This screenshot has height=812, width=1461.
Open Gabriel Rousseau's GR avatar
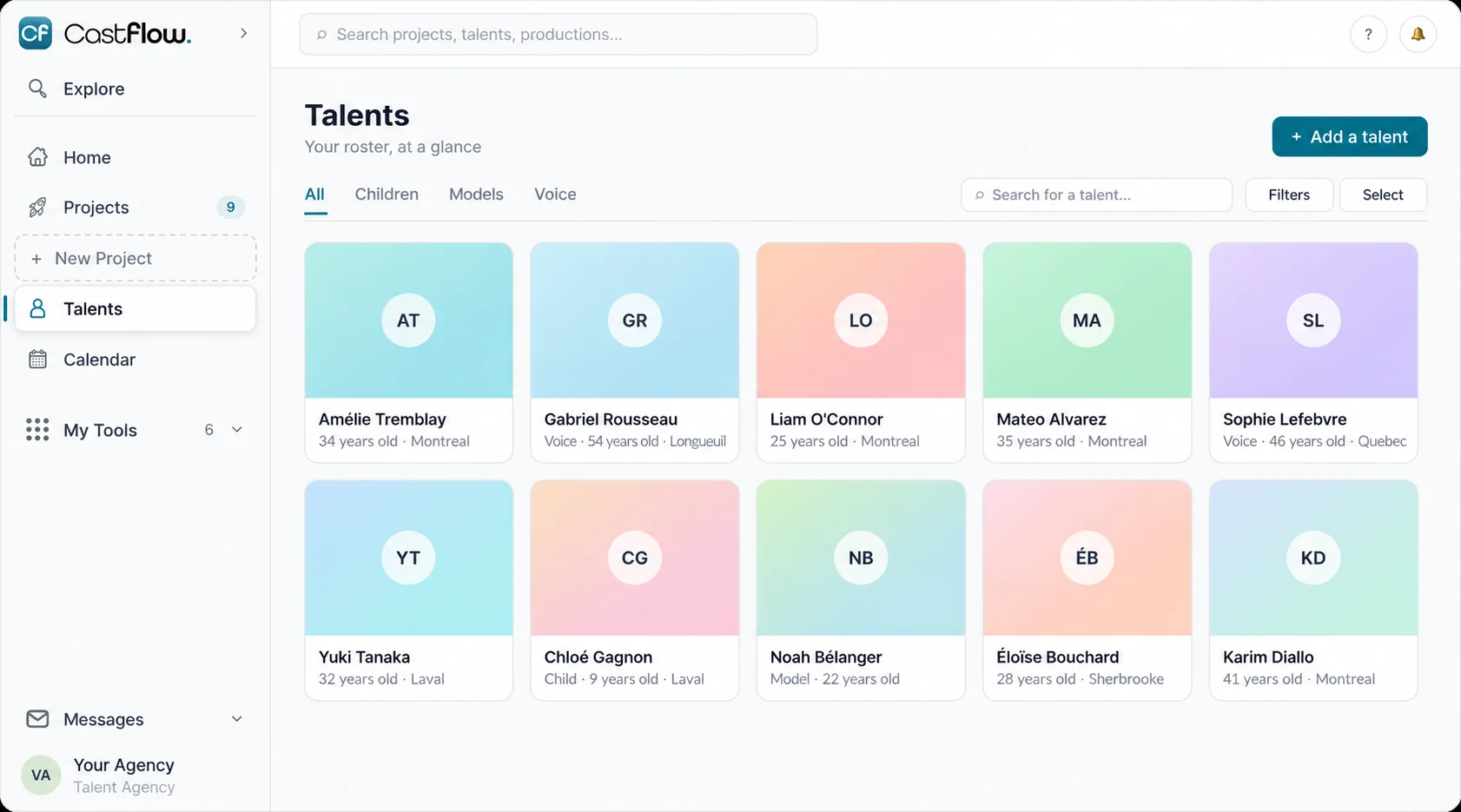pos(635,320)
